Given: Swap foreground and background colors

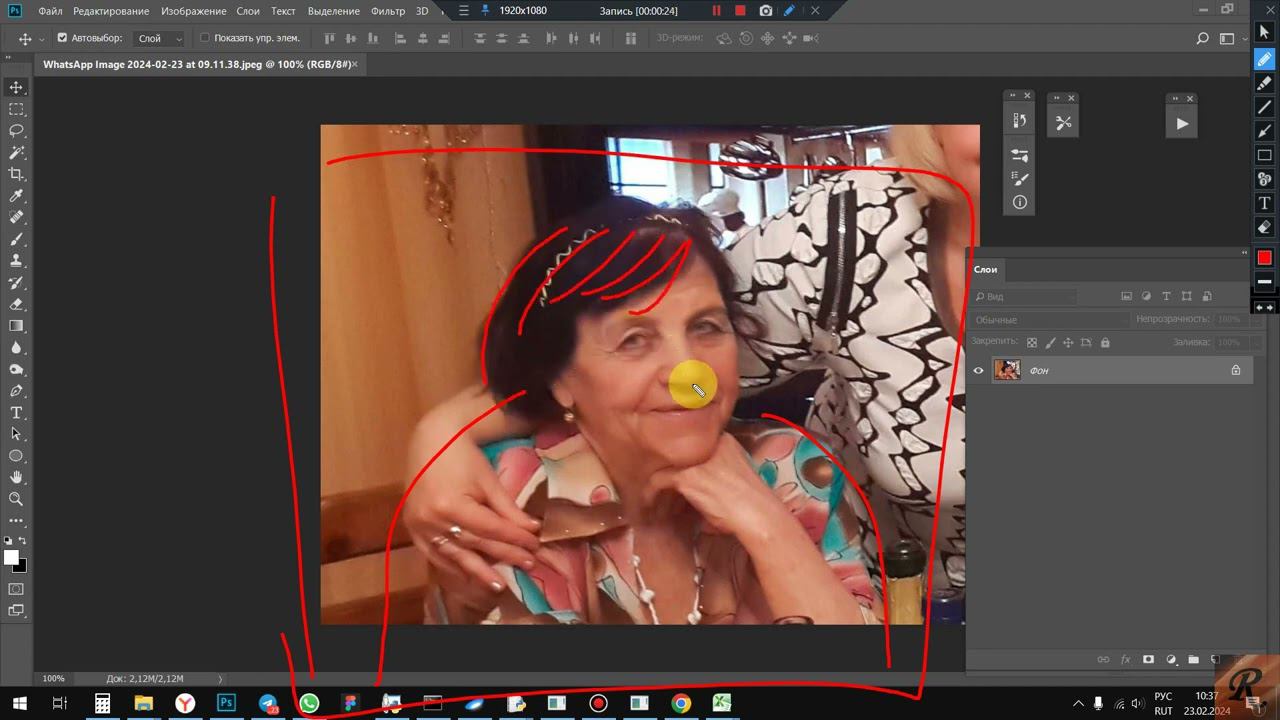Looking at the screenshot, I should [x=22, y=541].
